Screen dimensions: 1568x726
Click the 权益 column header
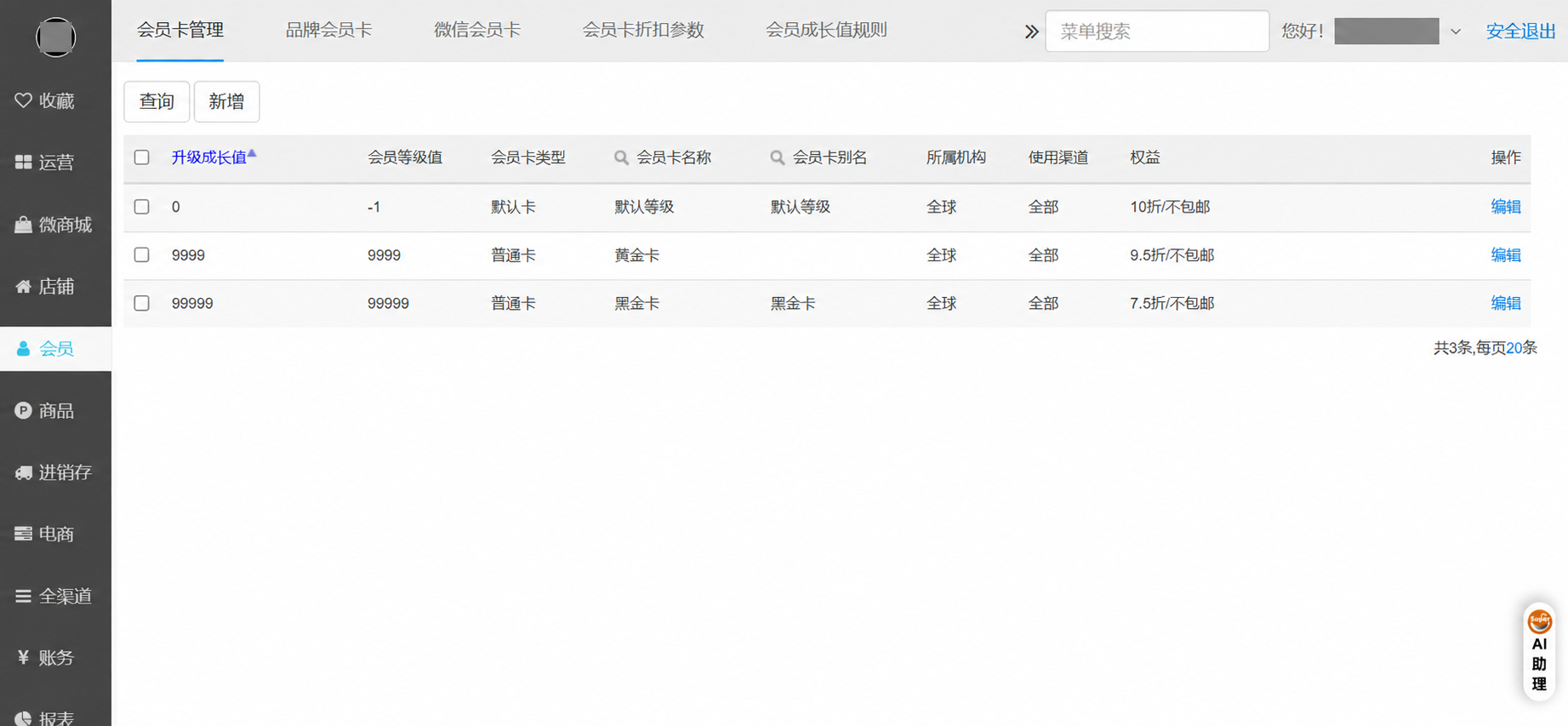coord(1145,157)
